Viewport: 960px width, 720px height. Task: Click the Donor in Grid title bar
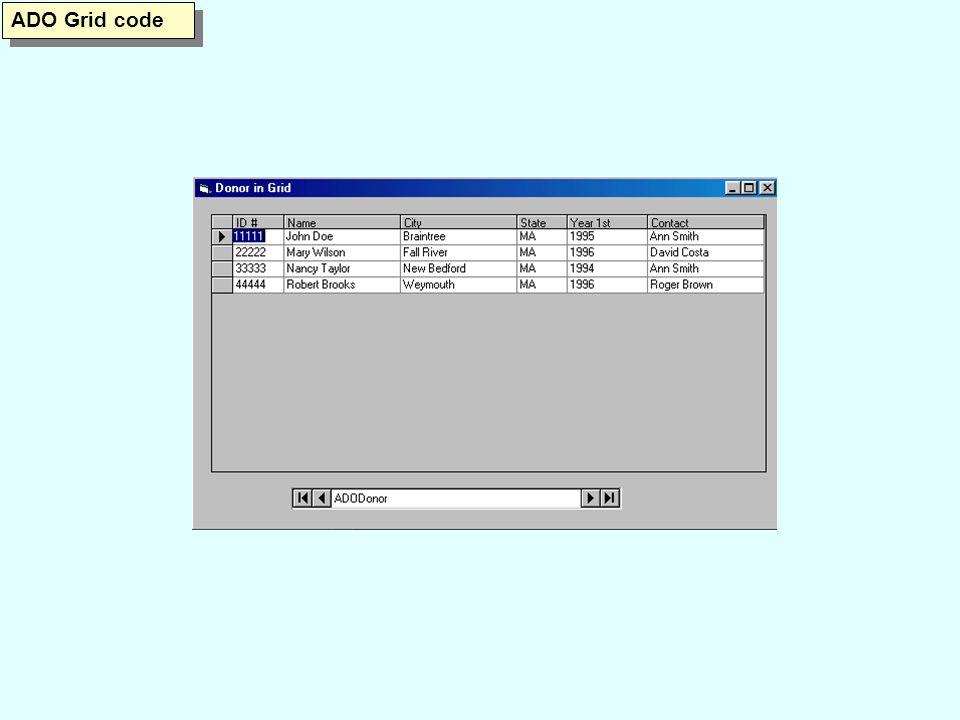click(485, 188)
